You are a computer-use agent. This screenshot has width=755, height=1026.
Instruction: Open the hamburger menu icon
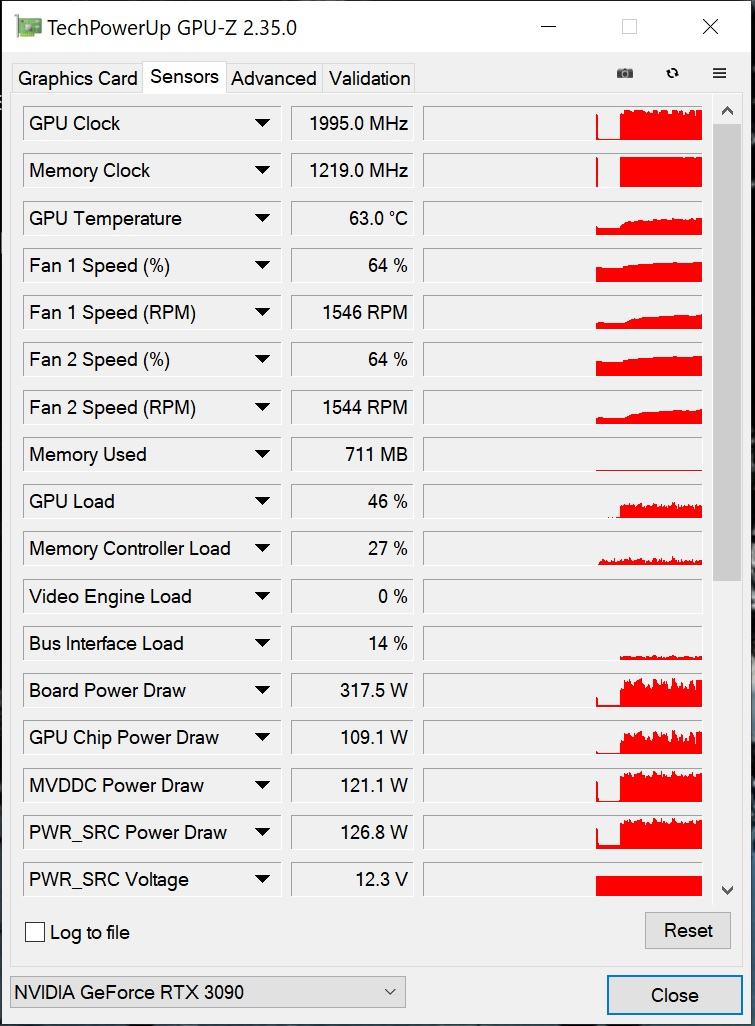[x=719, y=73]
